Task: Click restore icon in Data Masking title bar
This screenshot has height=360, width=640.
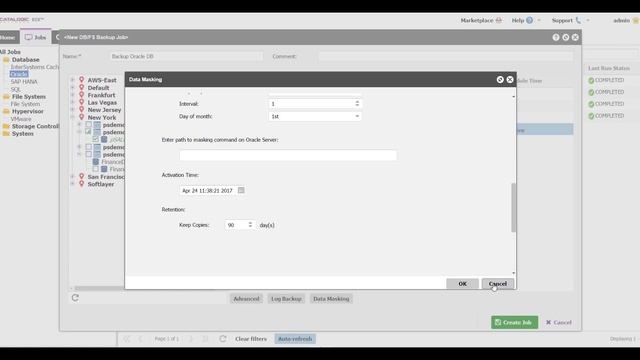Action: click(x=500, y=80)
